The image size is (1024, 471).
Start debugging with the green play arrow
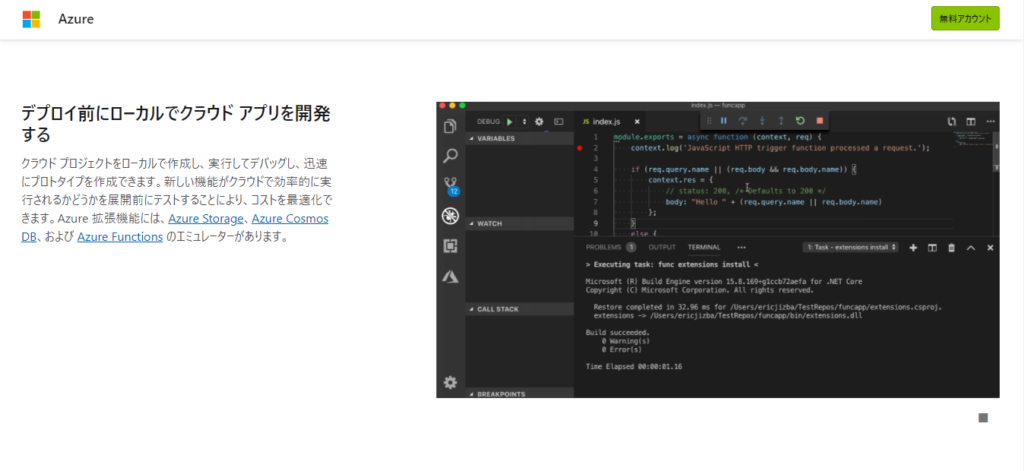(x=509, y=122)
